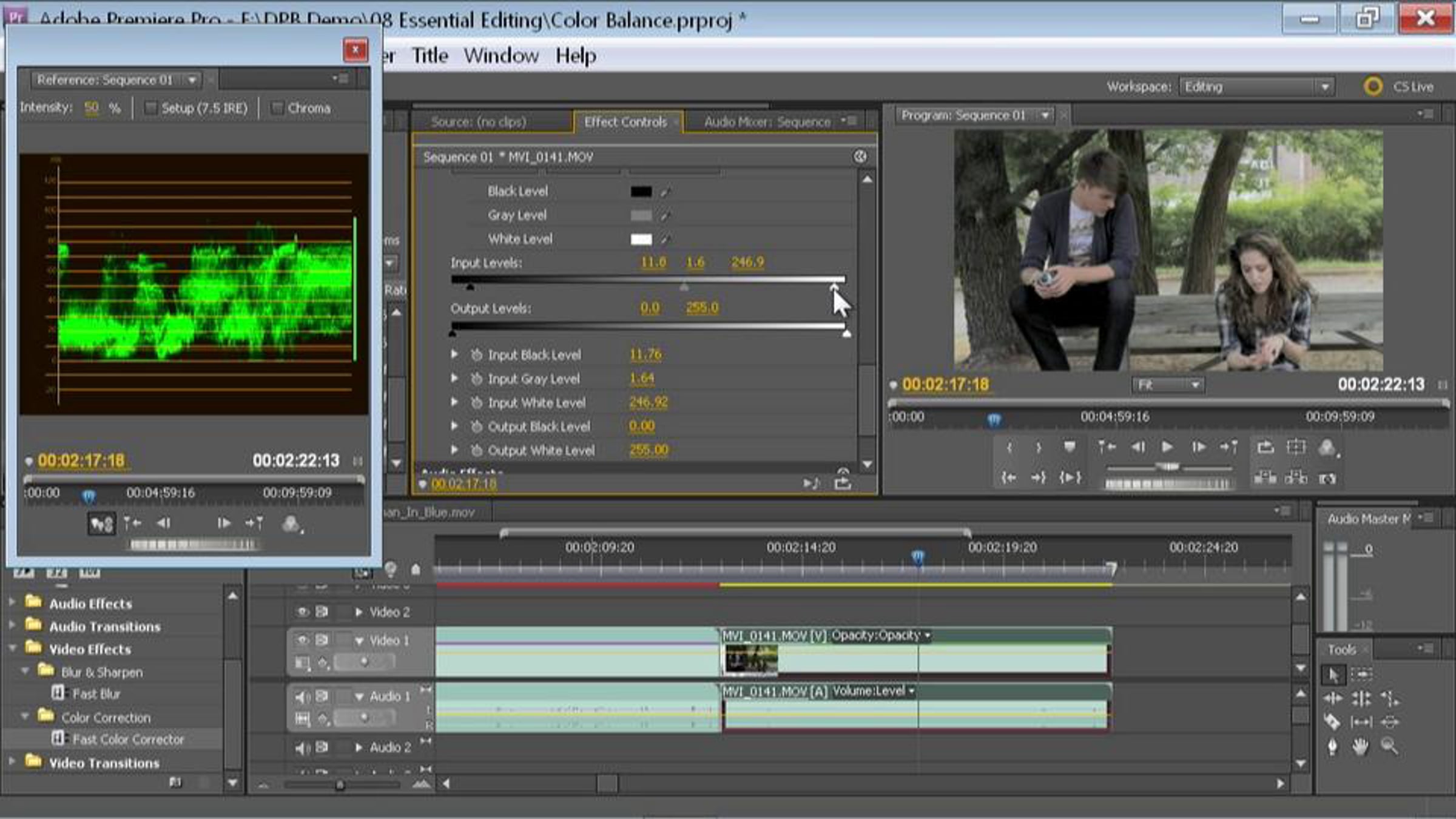Click the Play button in Program monitor
This screenshot has width=1456, height=819.
[1167, 447]
